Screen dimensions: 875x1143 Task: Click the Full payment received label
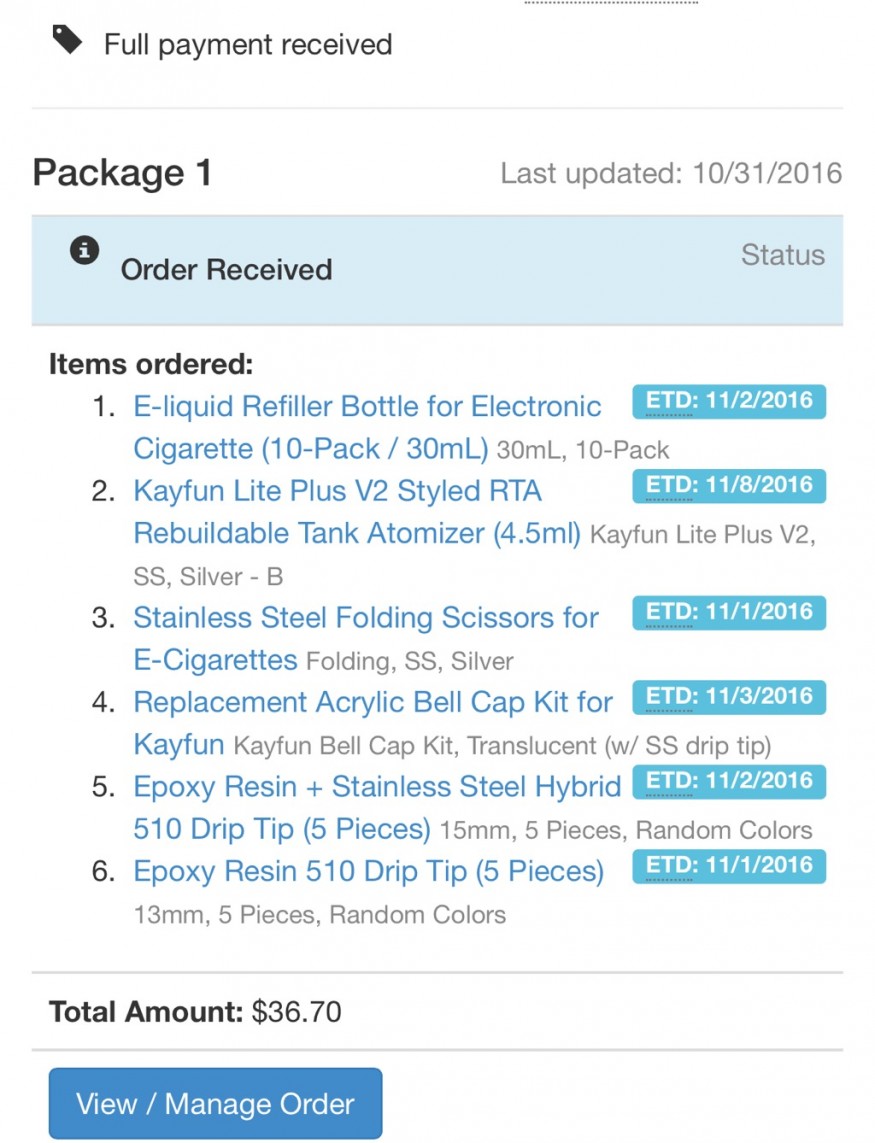(248, 45)
